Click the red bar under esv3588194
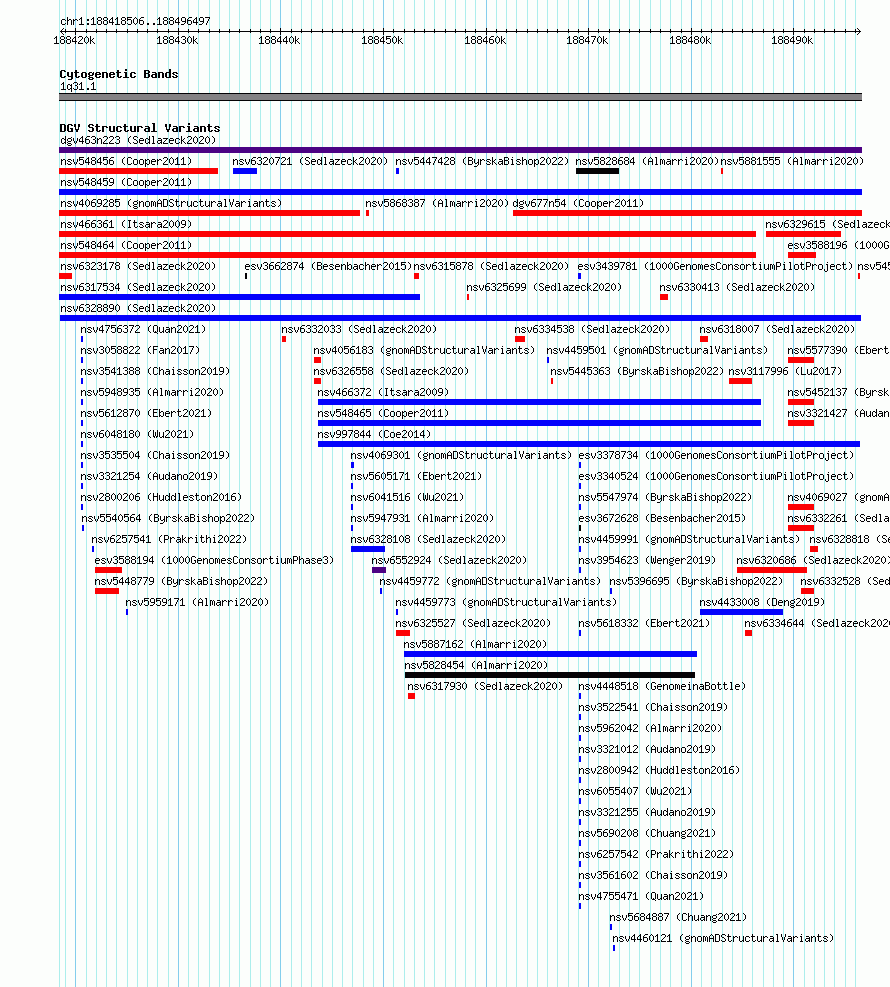Viewport: 890px width, 987px height. pos(108,570)
